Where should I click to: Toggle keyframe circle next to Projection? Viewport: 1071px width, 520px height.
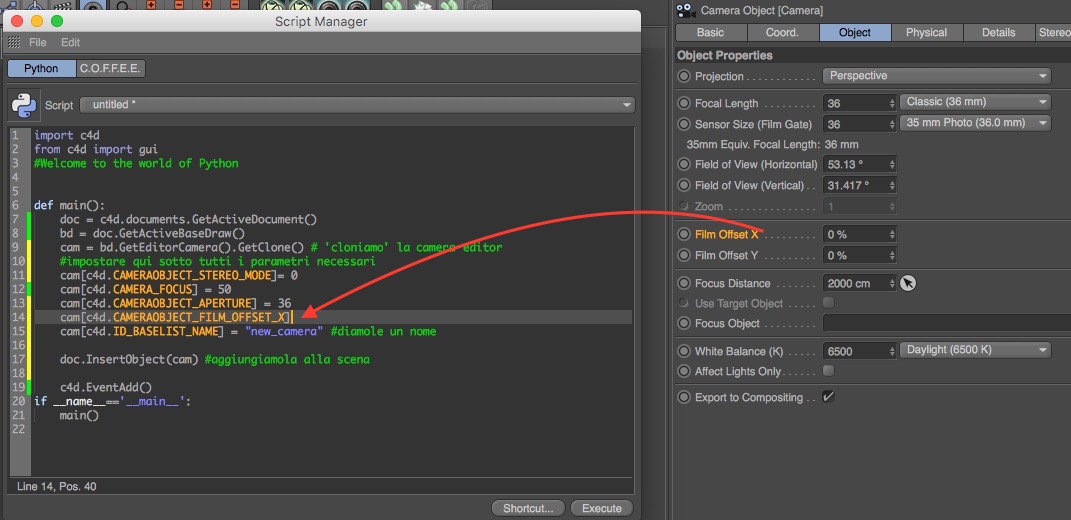pos(684,77)
